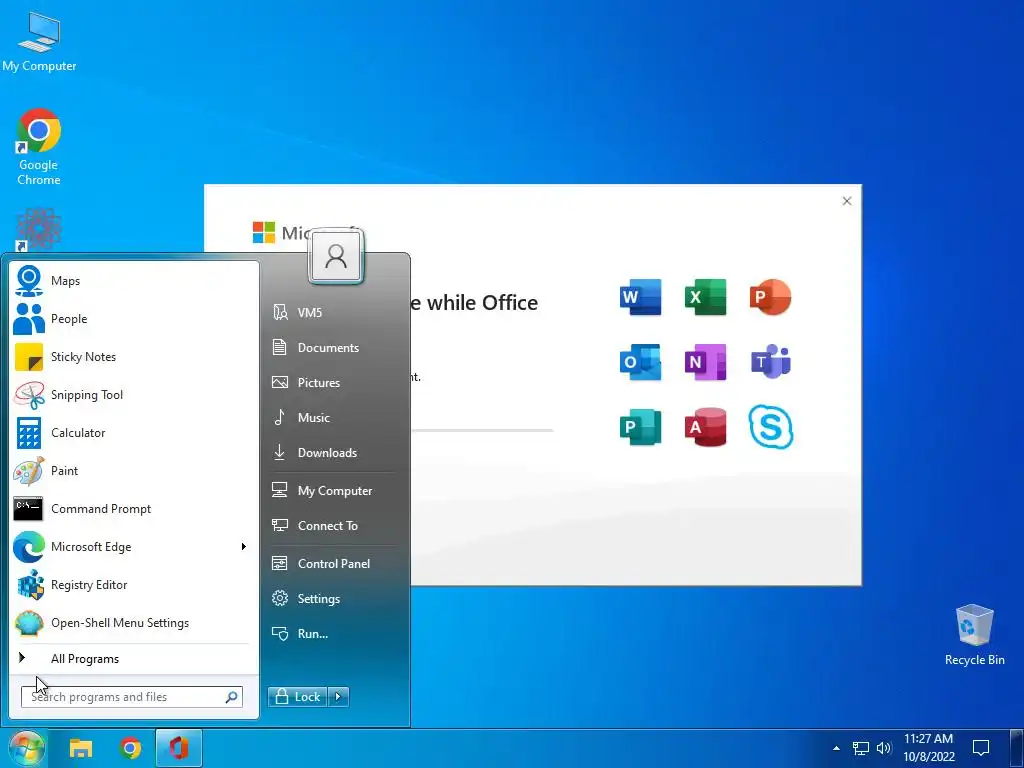The image size is (1024, 768).
Task: Open Registry Editor
Action: (x=134, y=584)
